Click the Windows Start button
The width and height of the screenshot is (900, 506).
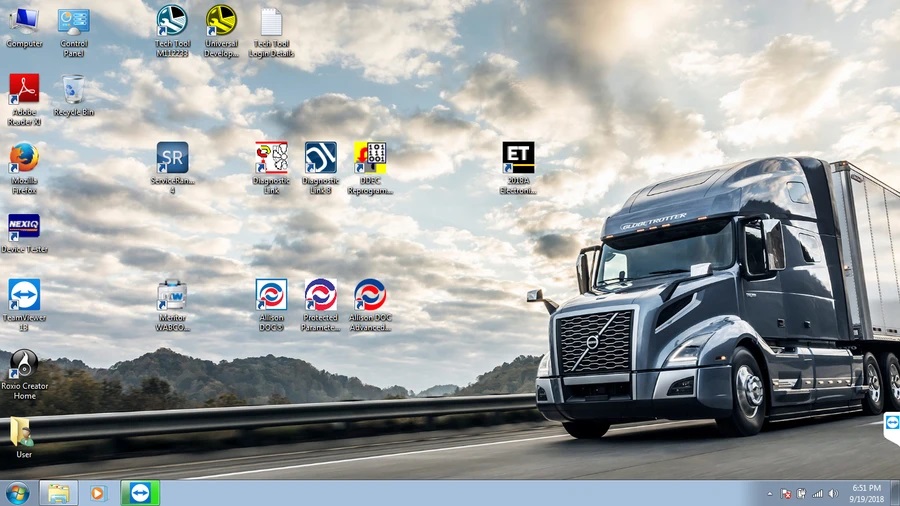pos(17,493)
